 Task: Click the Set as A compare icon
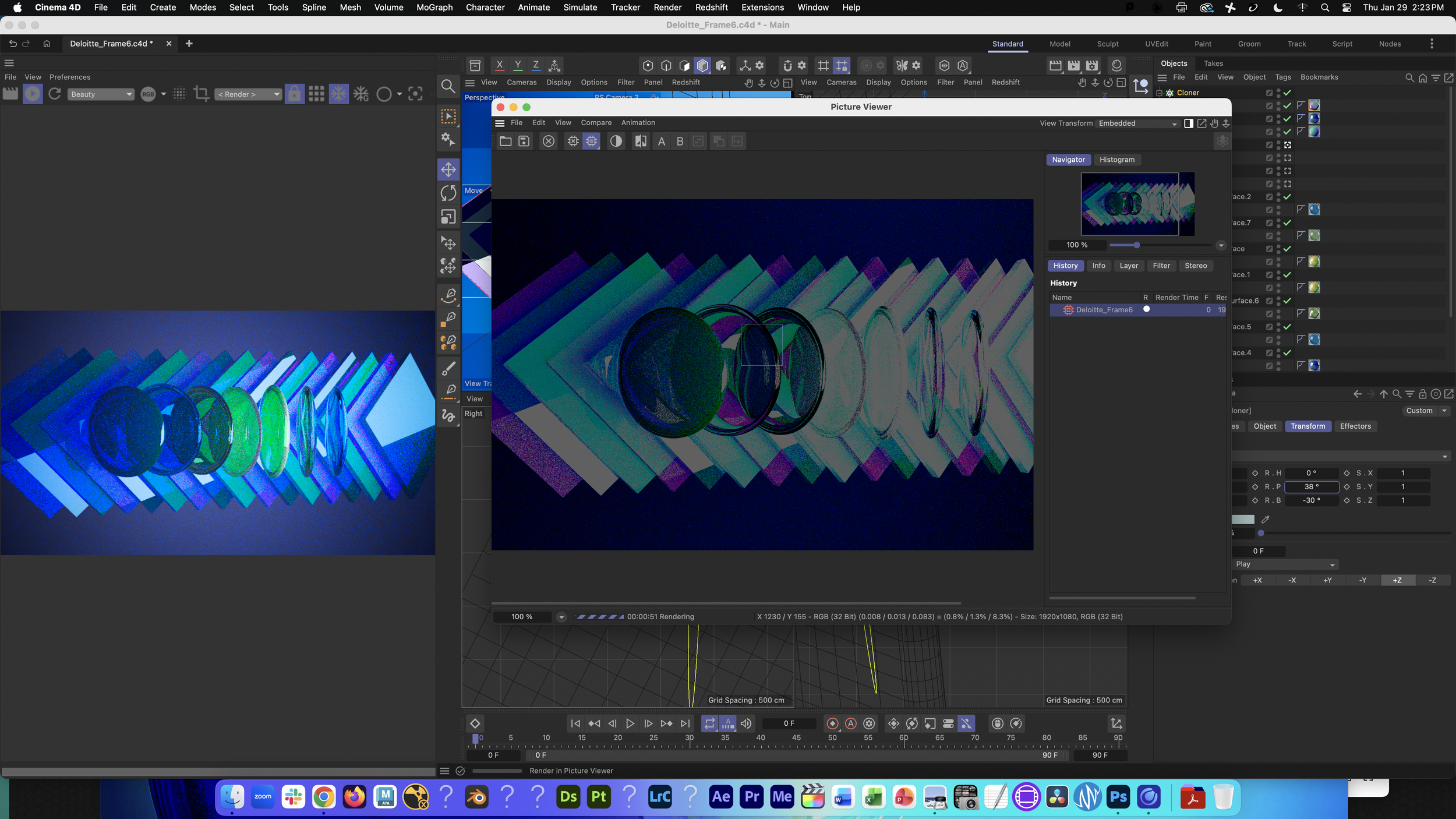click(x=661, y=141)
